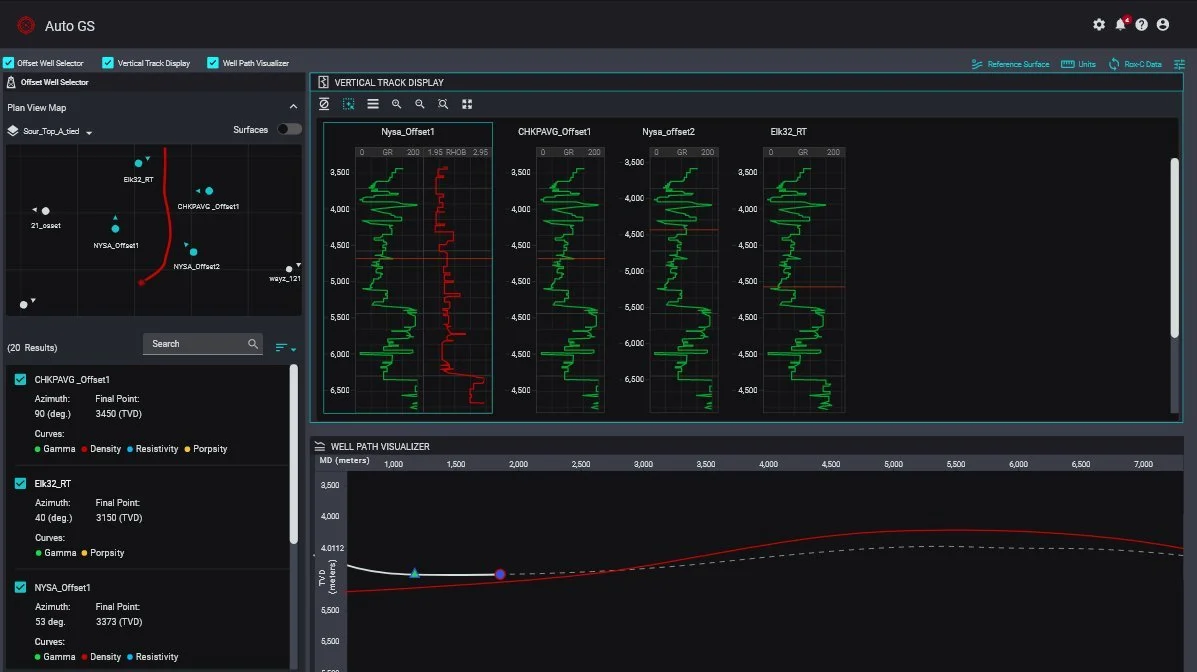Uncheck the Elk32_RT well checkbox

tap(21, 483)
